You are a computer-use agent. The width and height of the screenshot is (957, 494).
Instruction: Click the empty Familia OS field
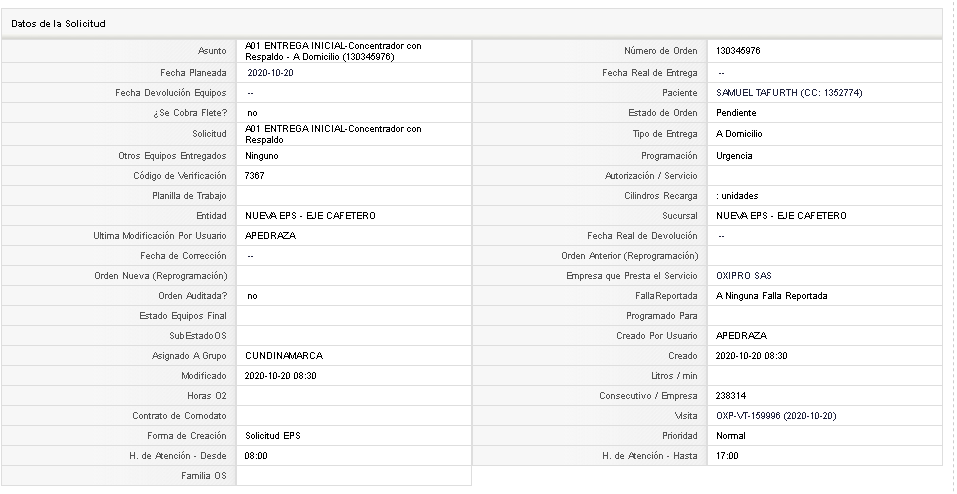354,476
